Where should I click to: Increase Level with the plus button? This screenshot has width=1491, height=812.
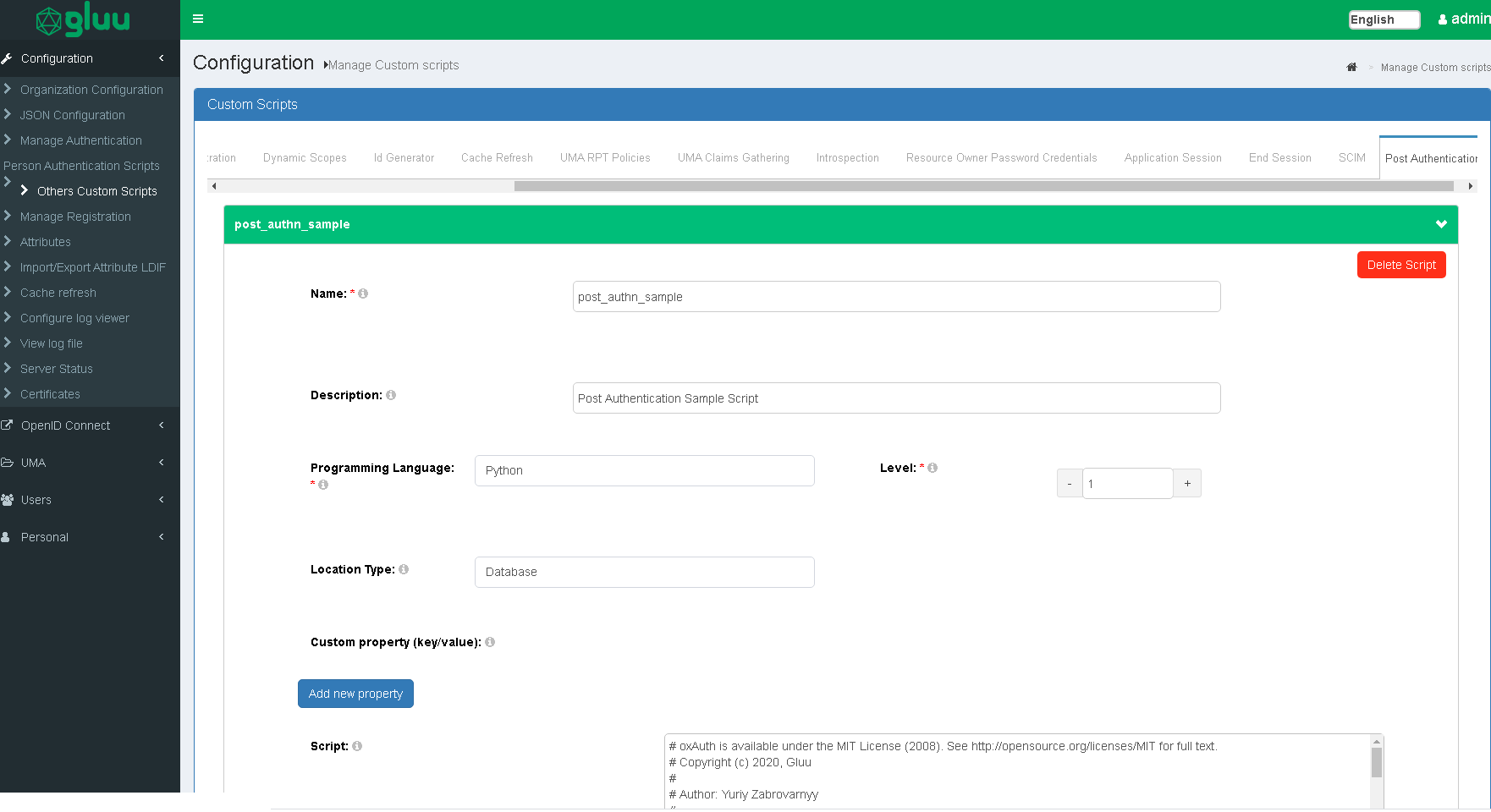pyautogui.click(x=1187, y=484)
